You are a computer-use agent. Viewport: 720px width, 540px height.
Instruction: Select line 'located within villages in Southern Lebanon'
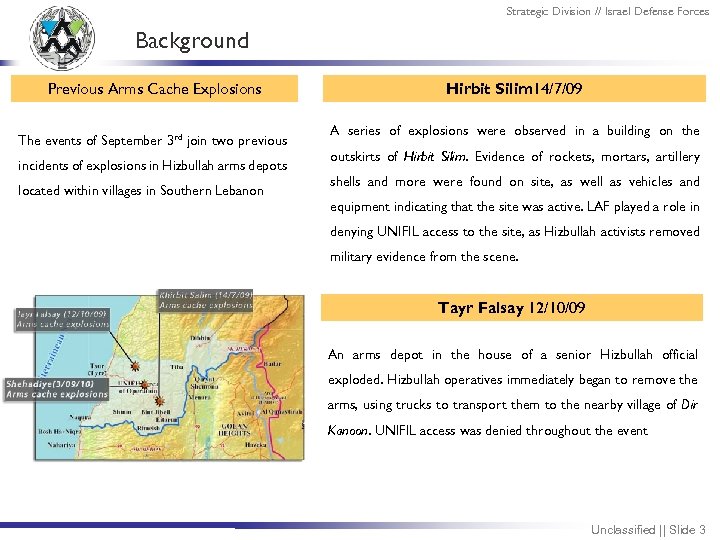141,190
